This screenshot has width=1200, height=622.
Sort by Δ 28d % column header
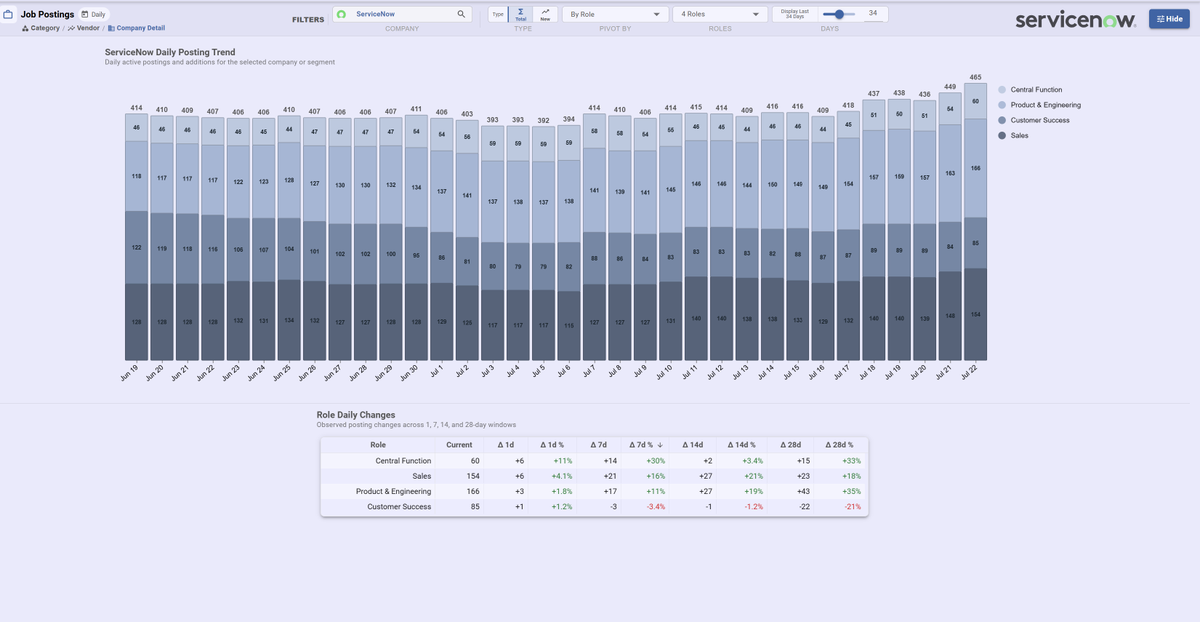click(839, 445)
